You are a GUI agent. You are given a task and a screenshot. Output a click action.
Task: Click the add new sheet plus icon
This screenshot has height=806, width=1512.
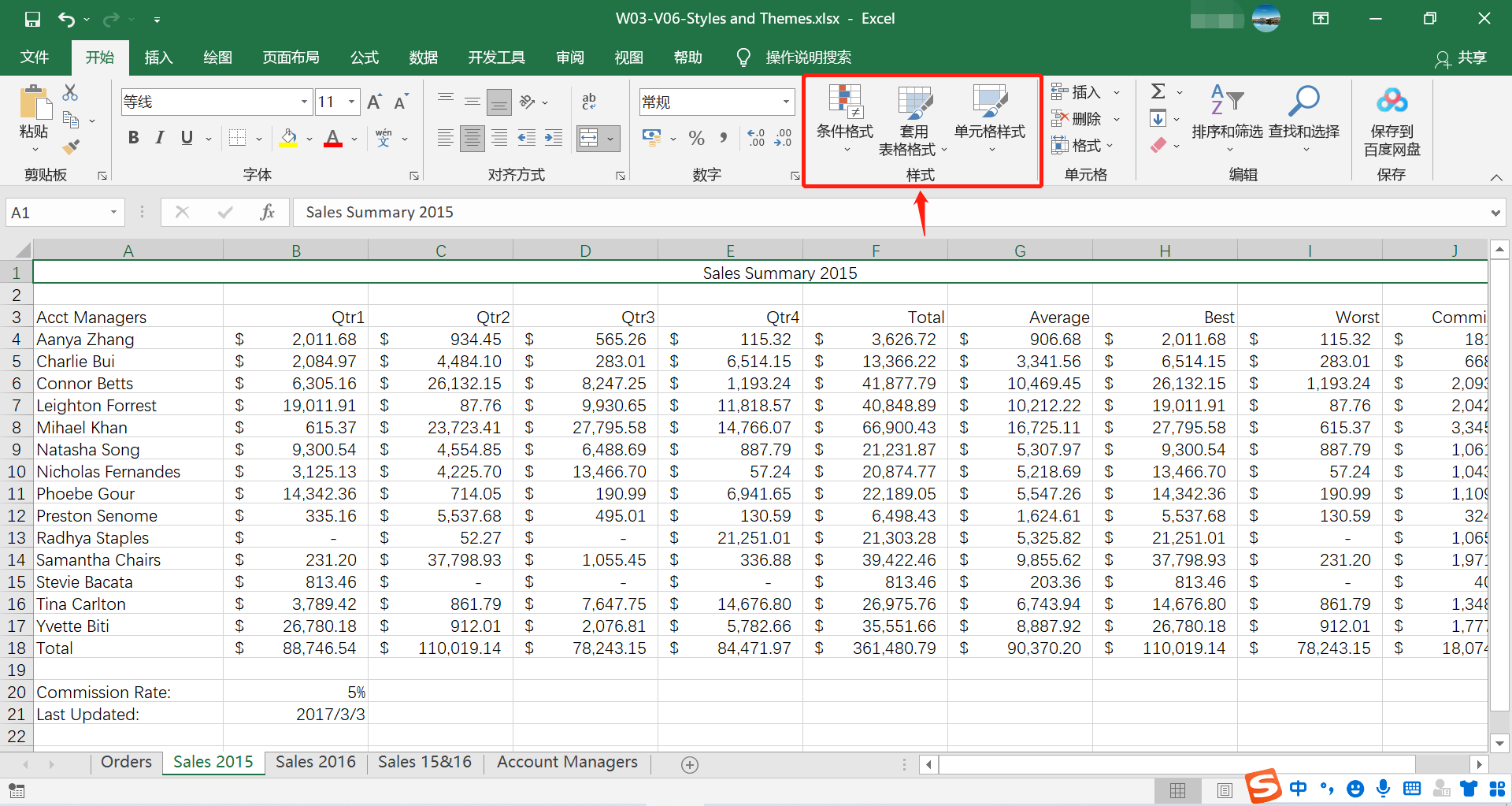pyautogui.click(x=690, y=764)
